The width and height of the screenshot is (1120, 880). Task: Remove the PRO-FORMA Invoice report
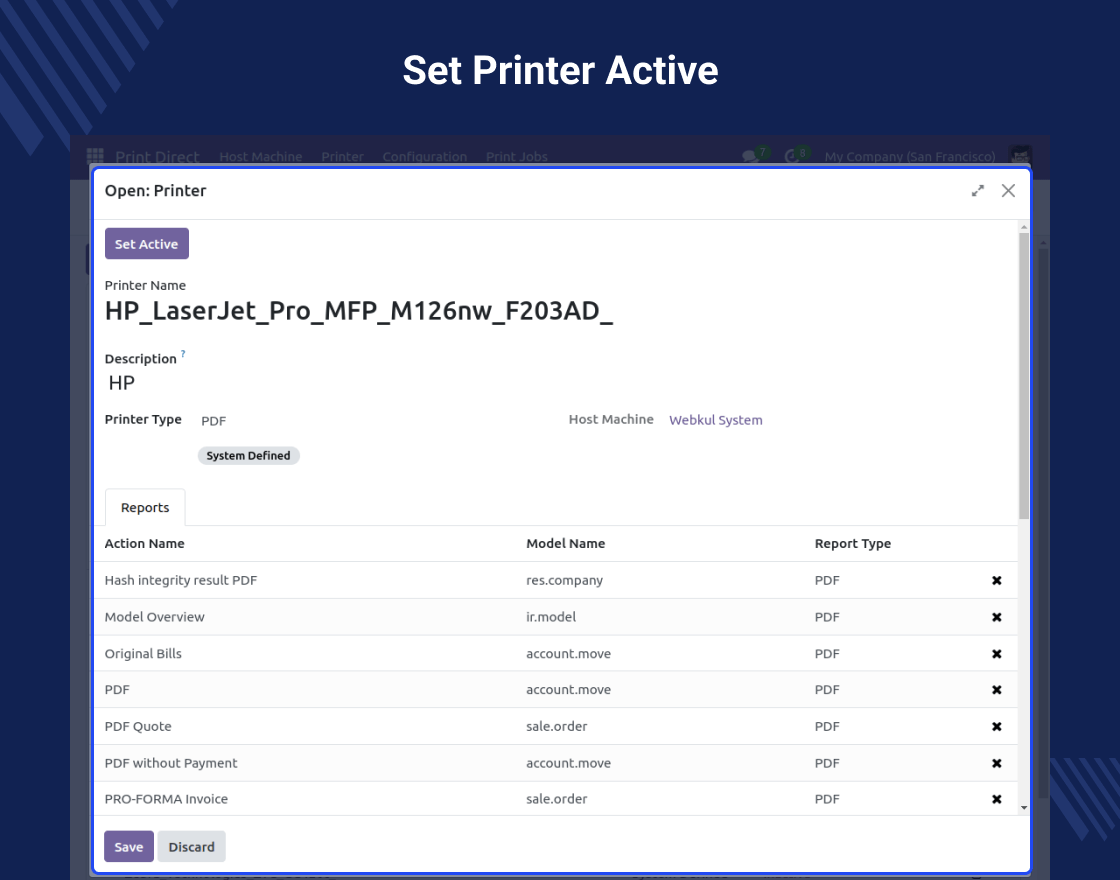(996, 799)
